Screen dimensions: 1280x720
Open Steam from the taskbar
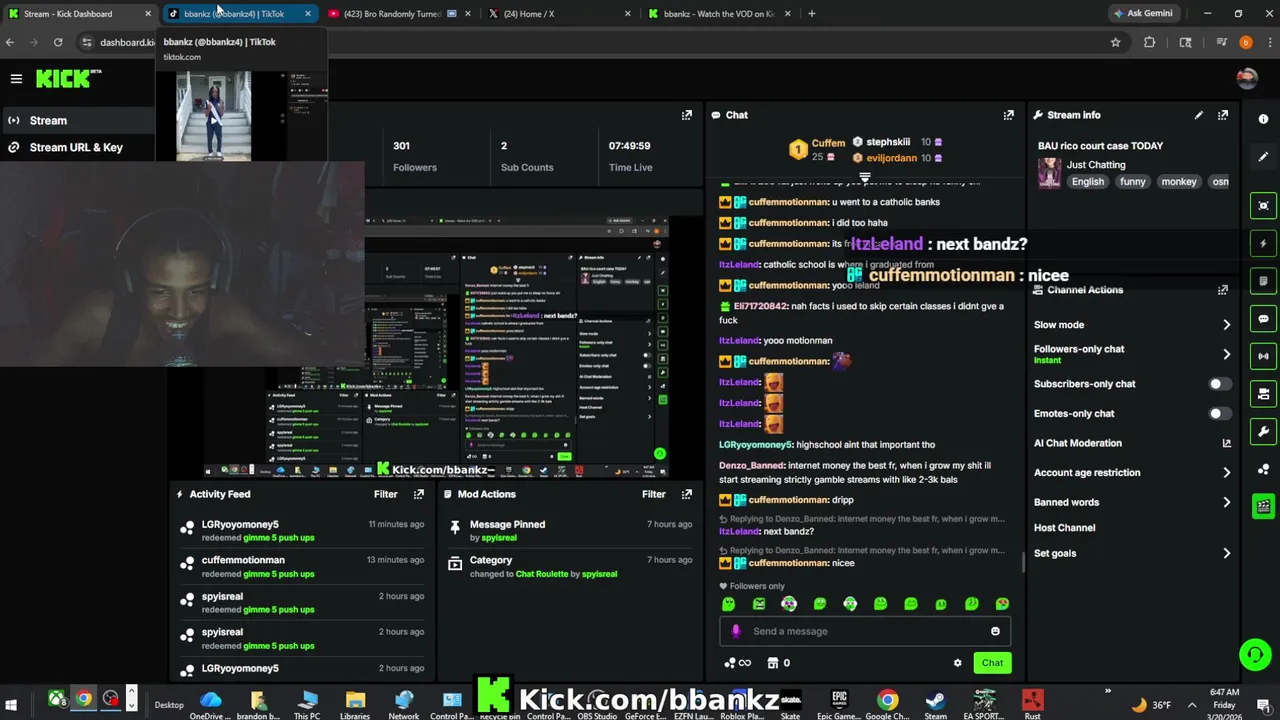pos(936,703)
